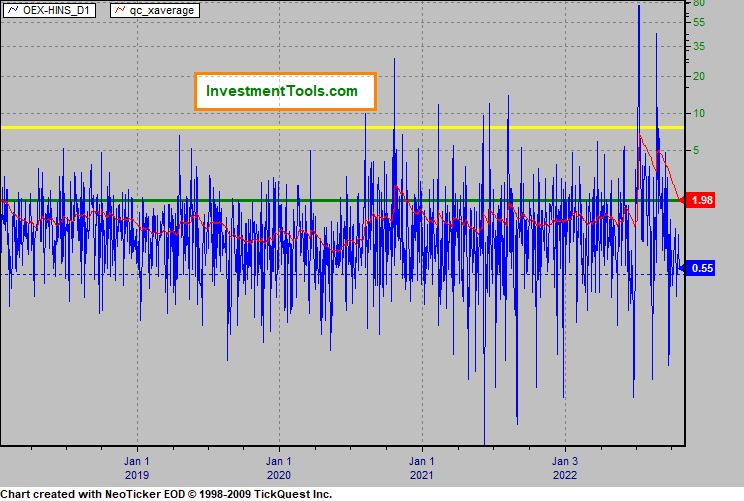Image resolution: width=744 pixels, height=501 pixels.
Task: Click the red line icon beside qc_xaverage
Action: (x=122, y=10)
